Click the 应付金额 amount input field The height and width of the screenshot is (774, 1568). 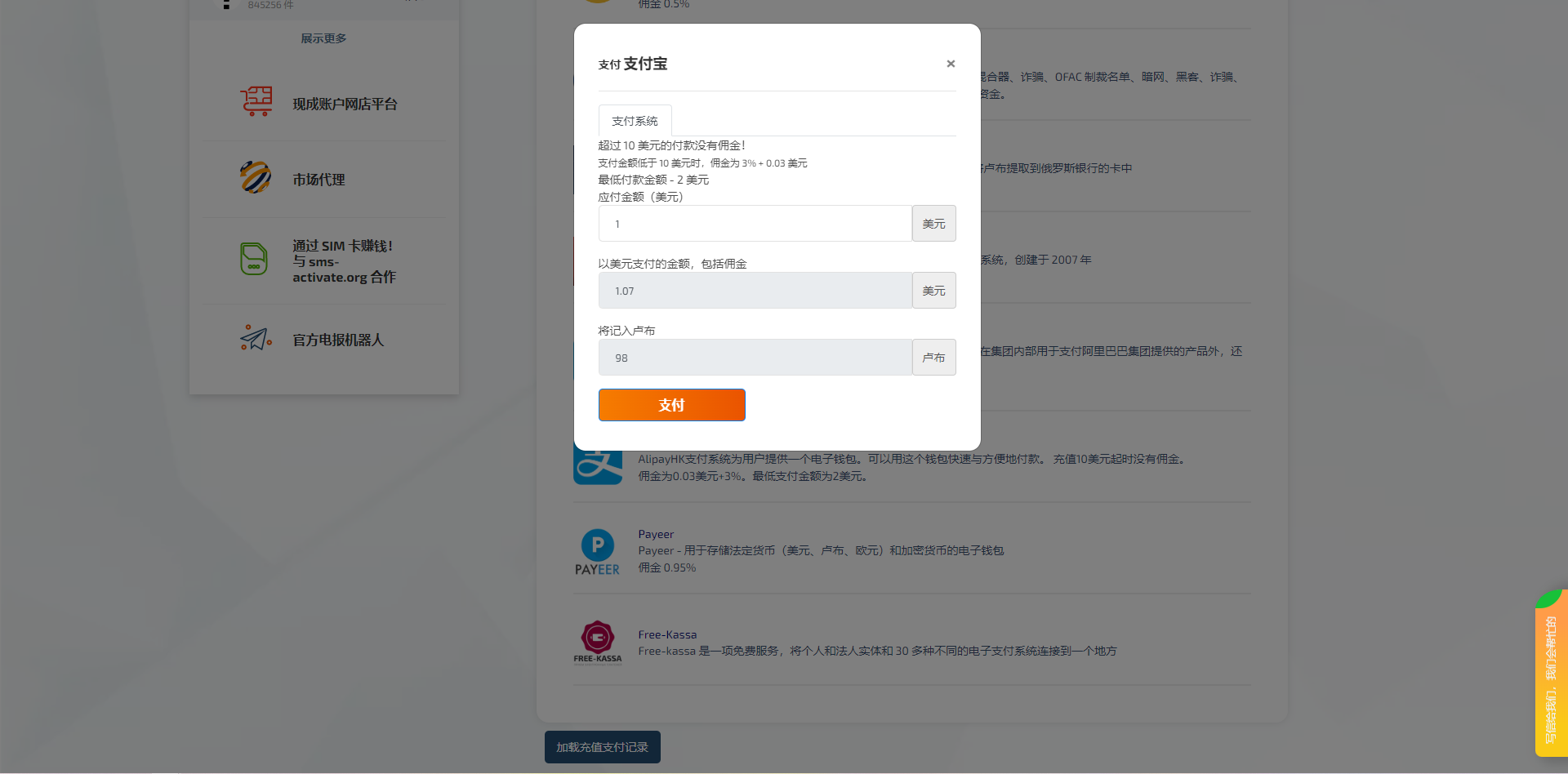(x=755, y=224)
